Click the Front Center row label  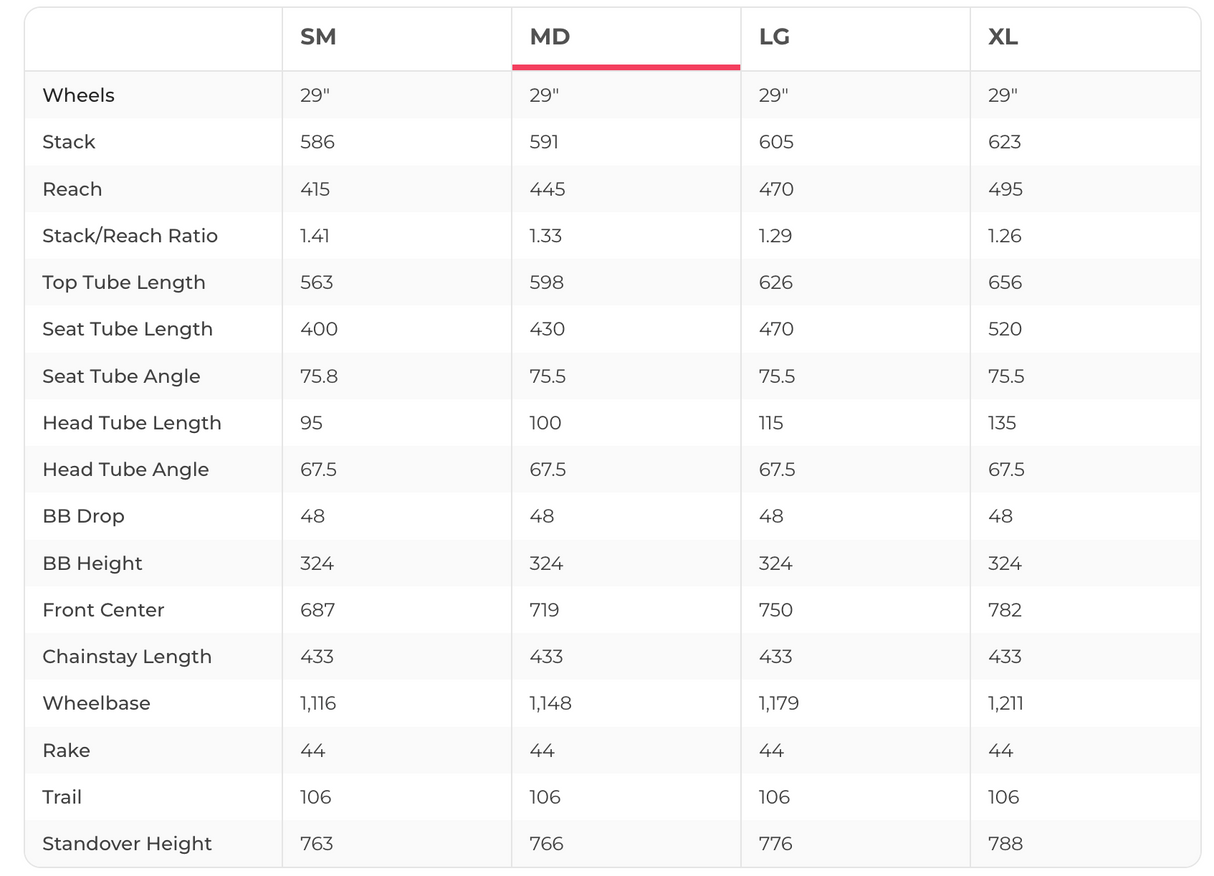[x=103, y=610]
